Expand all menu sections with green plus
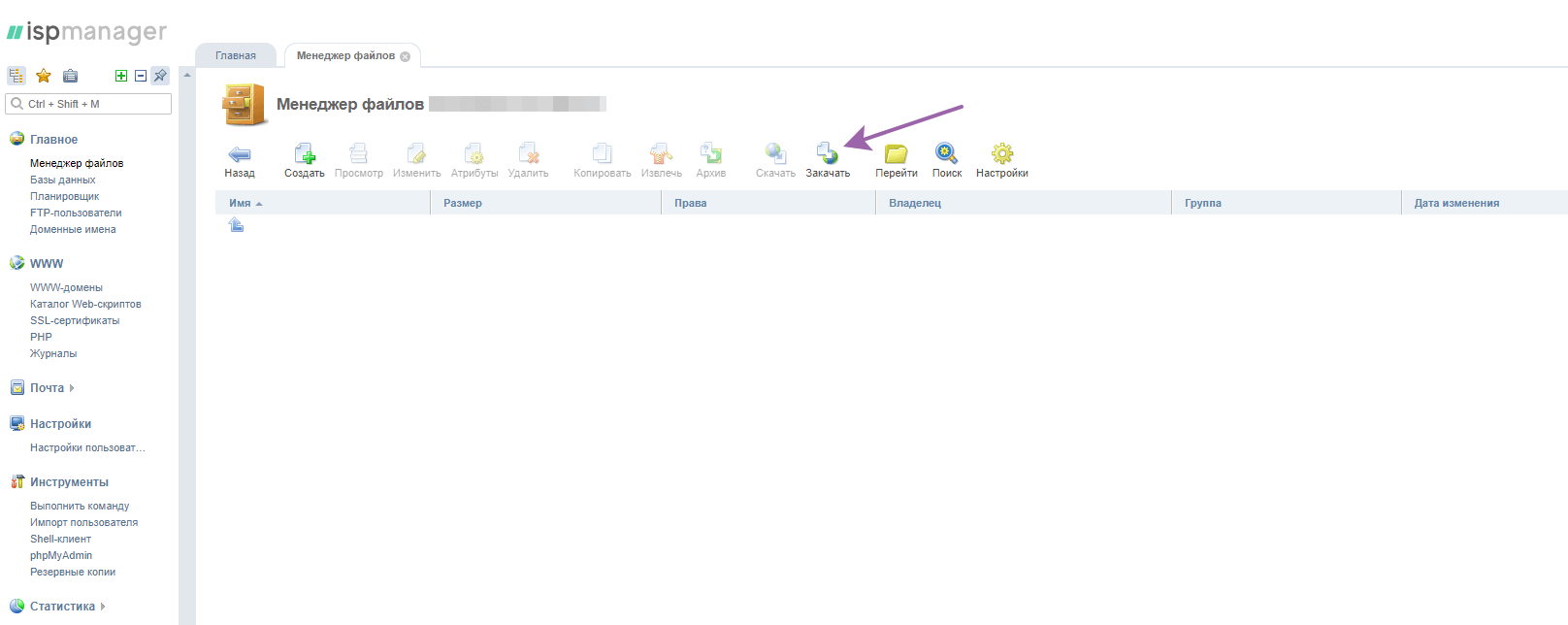The height and width of the screenshot is (625, 1568). coord(121,76)
